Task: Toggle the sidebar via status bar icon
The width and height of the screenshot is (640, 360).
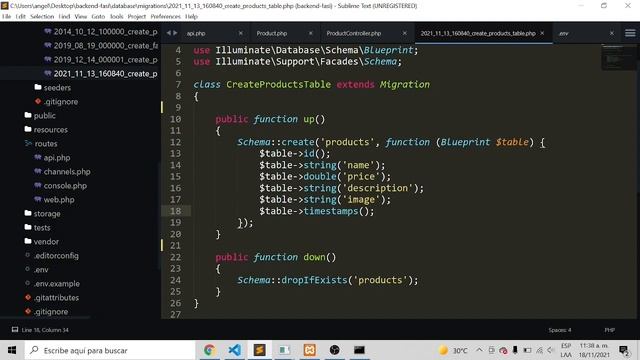Action: click(x=15, y=330)
